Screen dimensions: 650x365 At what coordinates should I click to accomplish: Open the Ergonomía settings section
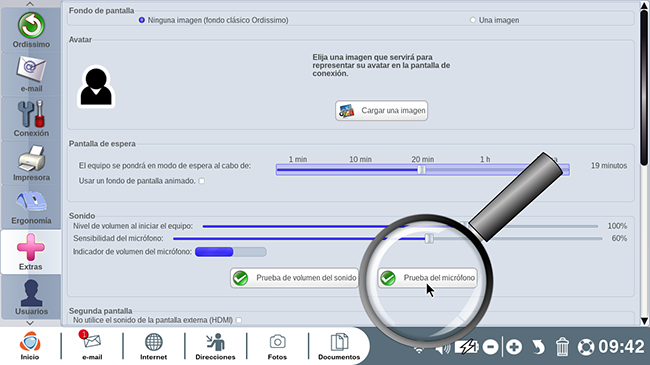pos(31,207)
